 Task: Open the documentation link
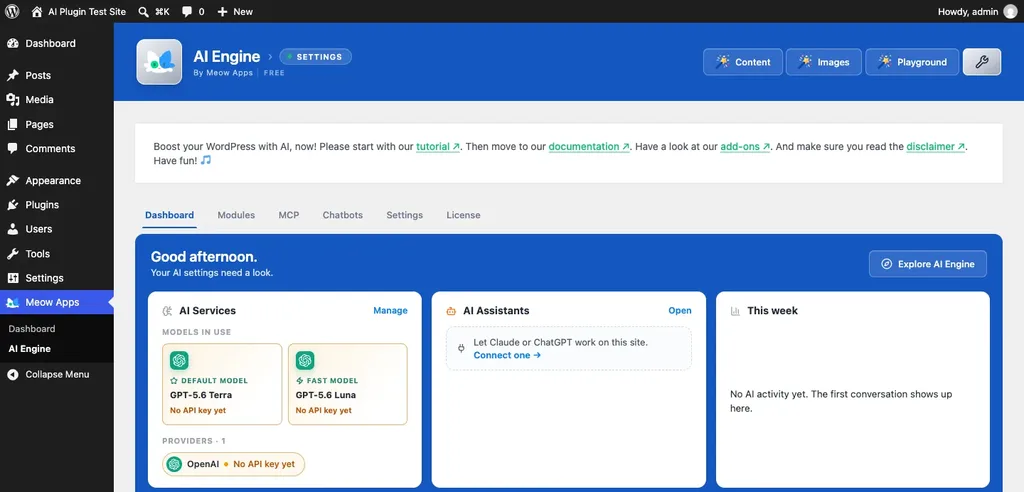(x=589, y=147)
